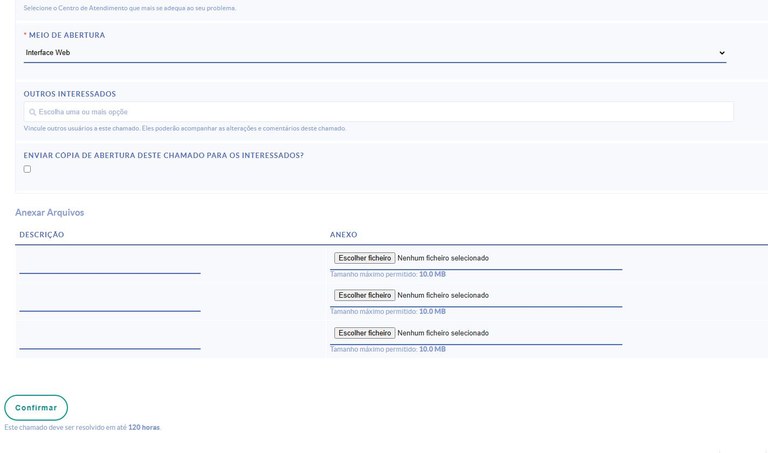Click the 'OUTROS INTERESSADOS' field label

click(70, 94)
